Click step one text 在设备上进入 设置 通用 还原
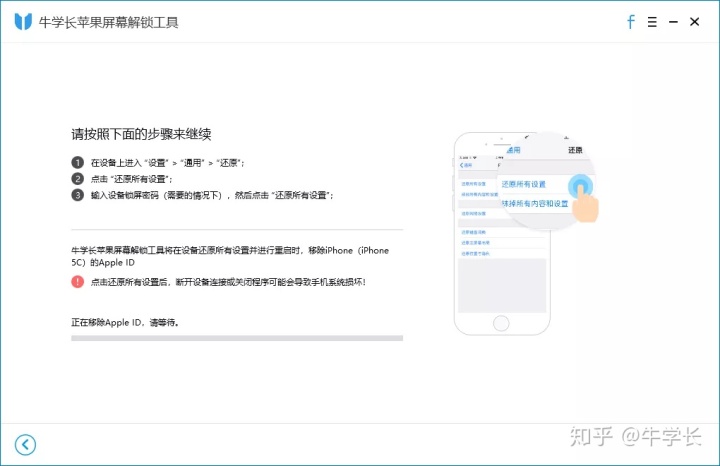 [x=167, y=163]
